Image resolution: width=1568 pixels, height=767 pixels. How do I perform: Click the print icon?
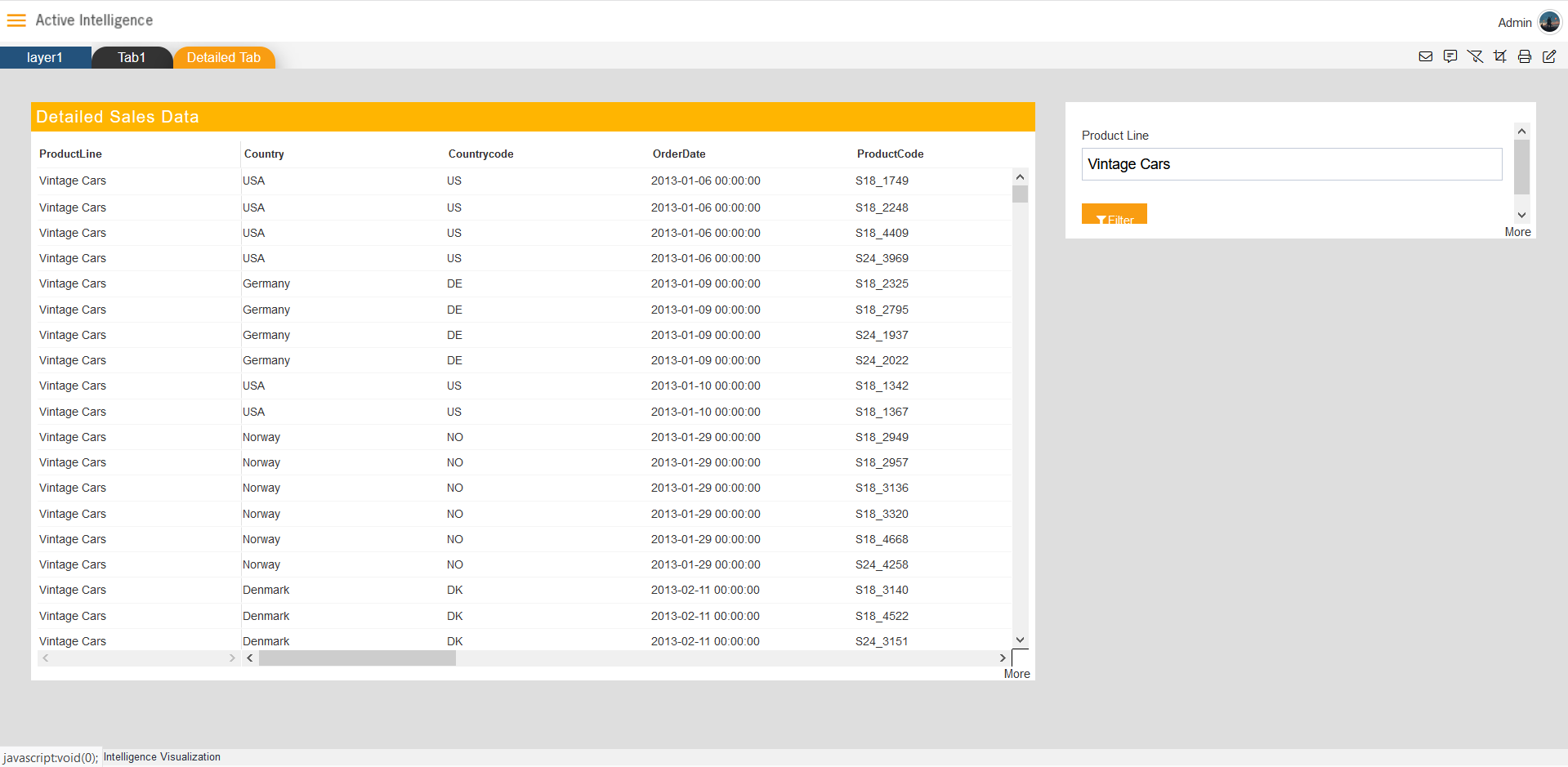pos(1525,56)
